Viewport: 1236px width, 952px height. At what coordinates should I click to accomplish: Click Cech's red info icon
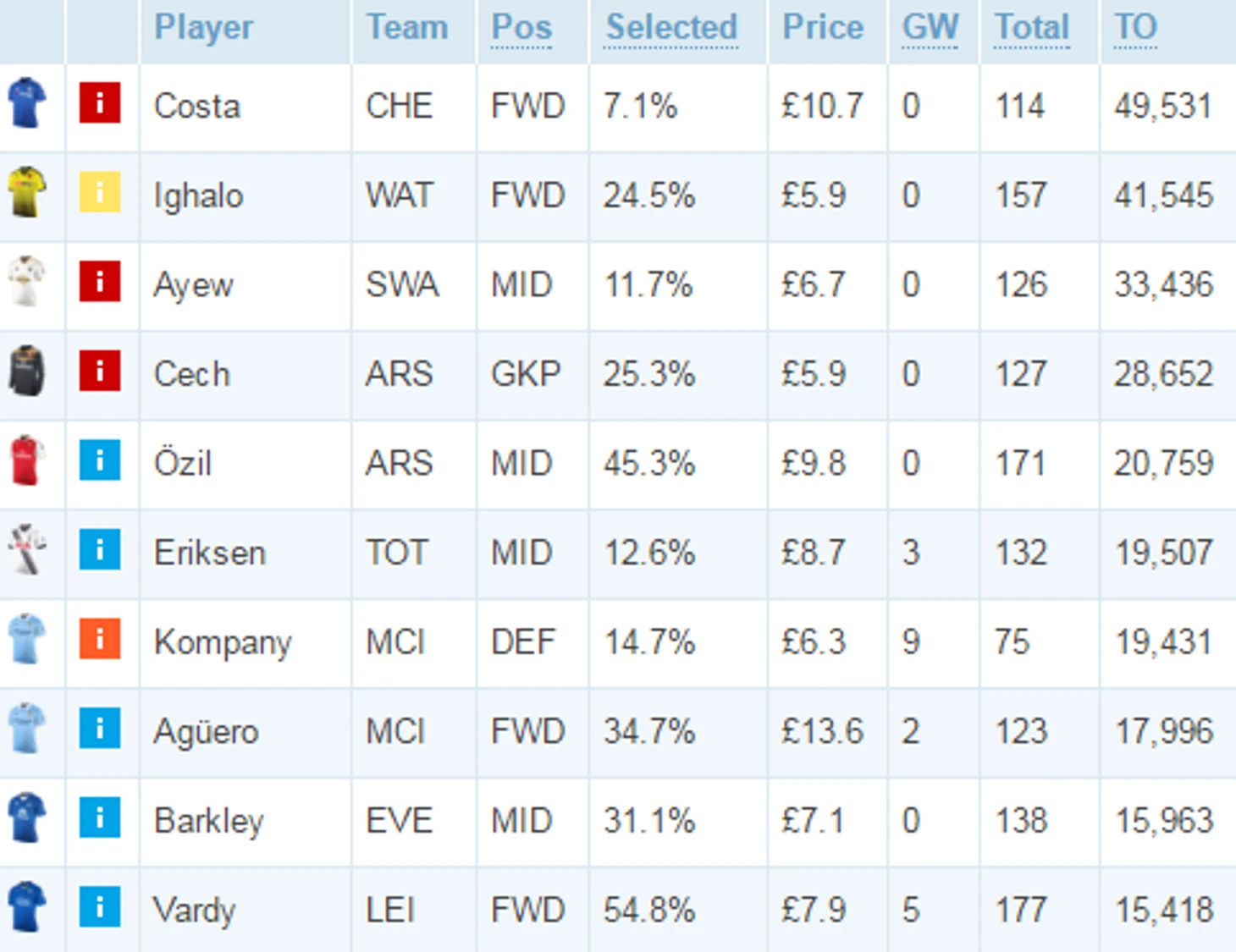[x=100, y=371]
